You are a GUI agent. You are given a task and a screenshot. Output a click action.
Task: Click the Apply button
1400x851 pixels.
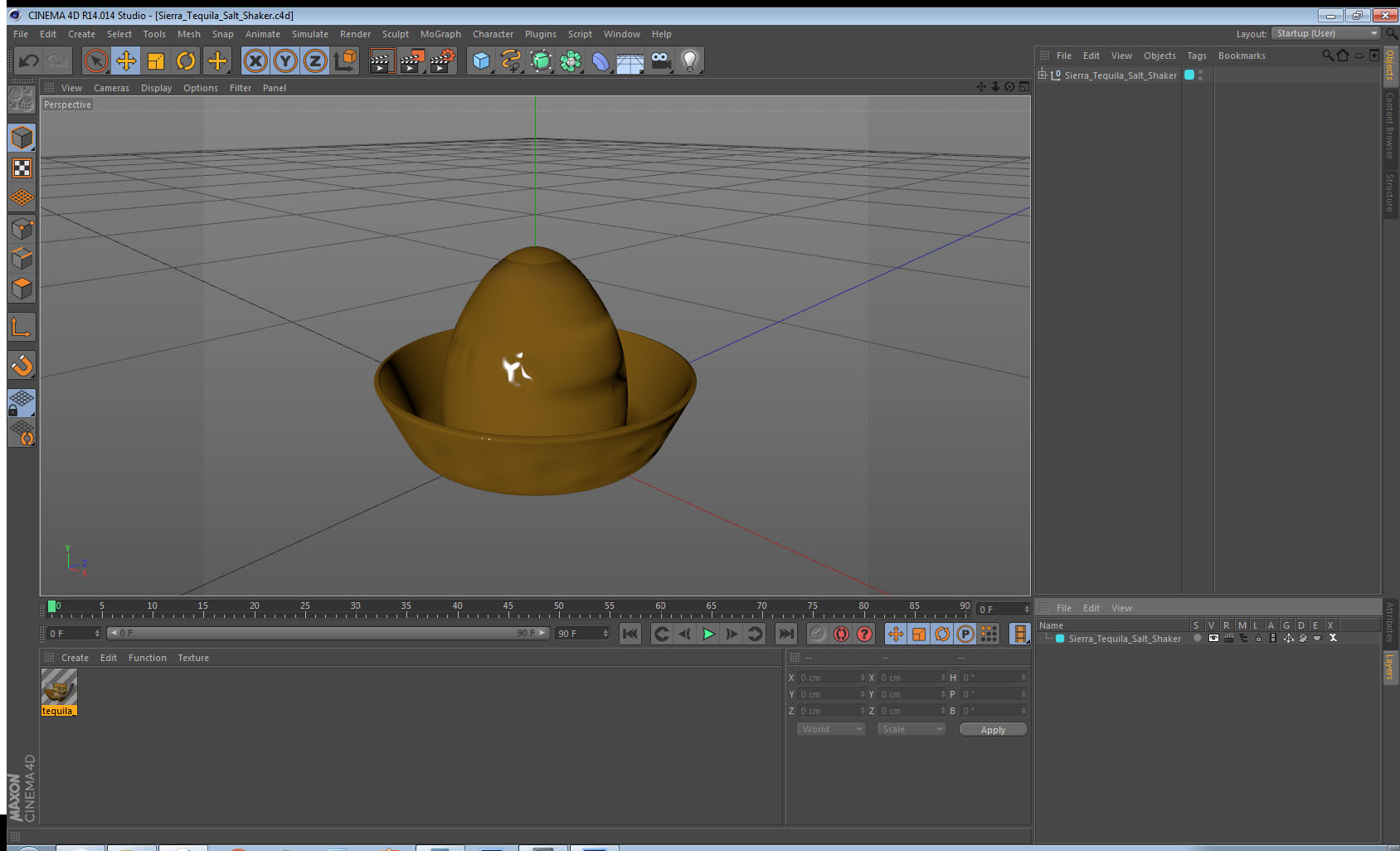[993, 730]
